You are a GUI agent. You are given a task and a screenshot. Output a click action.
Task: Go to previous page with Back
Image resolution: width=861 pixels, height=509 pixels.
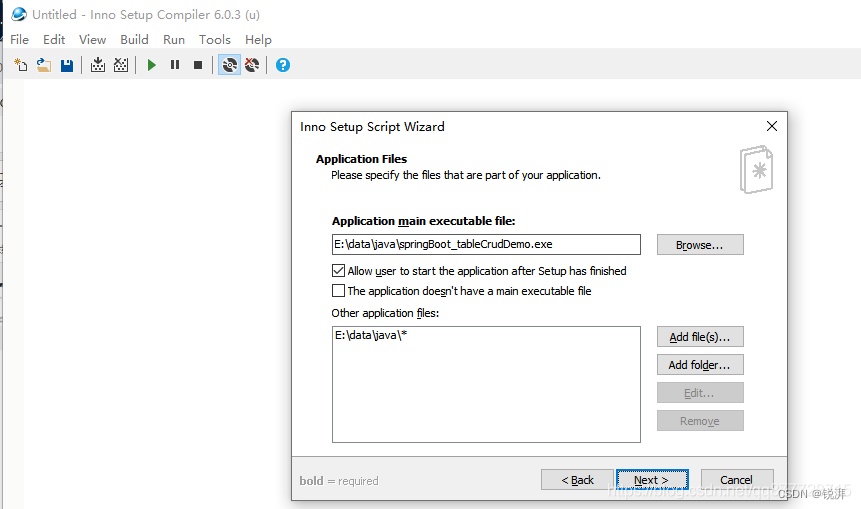coord(577,480)
